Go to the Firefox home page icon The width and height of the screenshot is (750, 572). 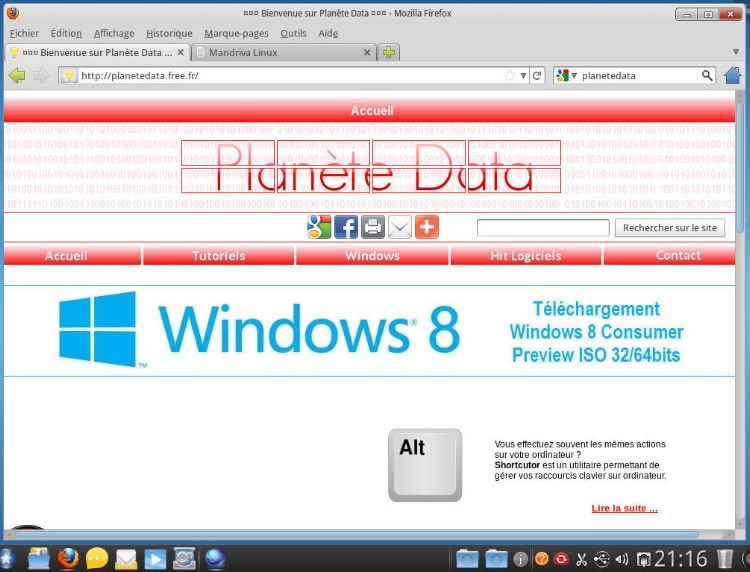pyautogui.click(x=732, y=75)
